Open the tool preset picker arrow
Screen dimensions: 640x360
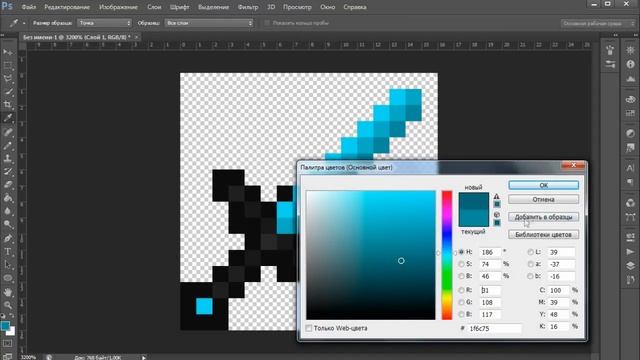pos(24,23)
